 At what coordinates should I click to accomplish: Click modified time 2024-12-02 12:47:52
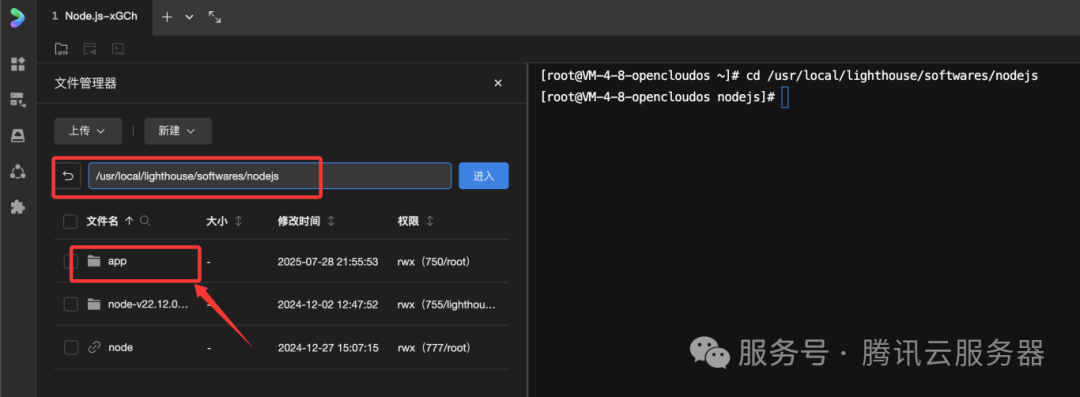pos(328,304)
